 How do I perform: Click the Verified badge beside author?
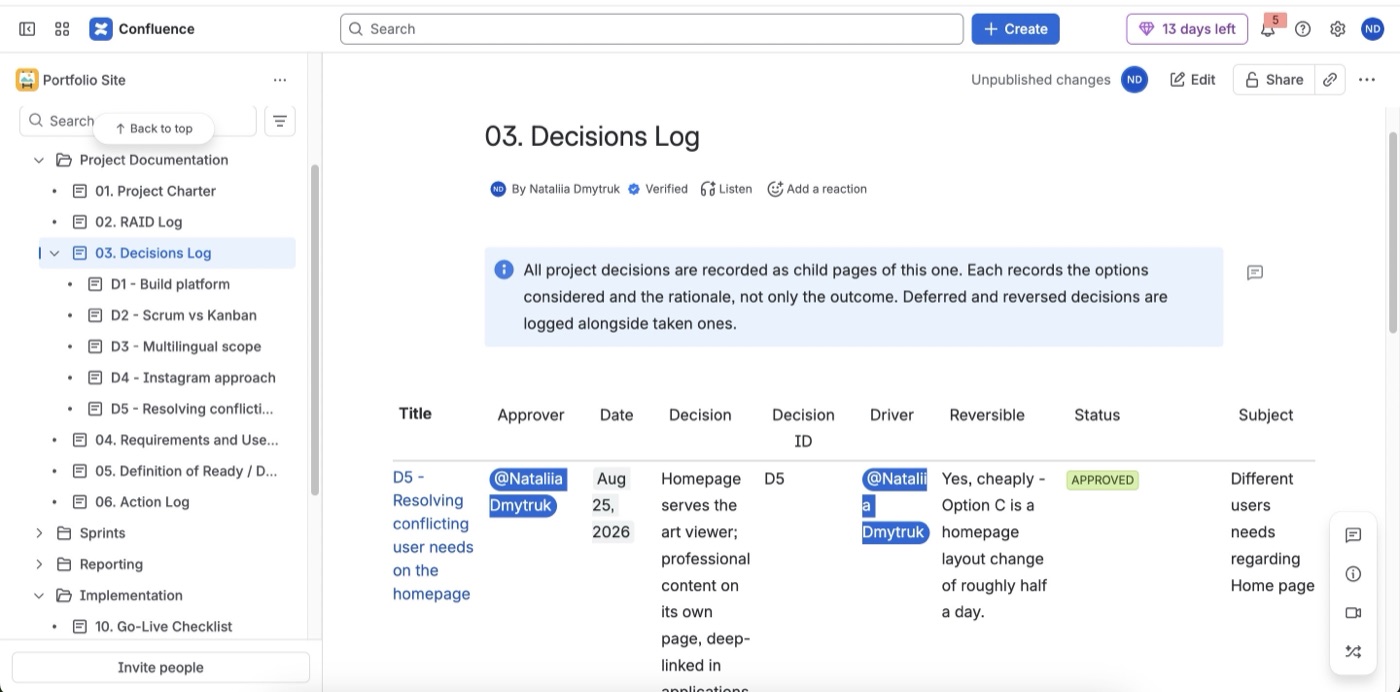tap(658, 189)
